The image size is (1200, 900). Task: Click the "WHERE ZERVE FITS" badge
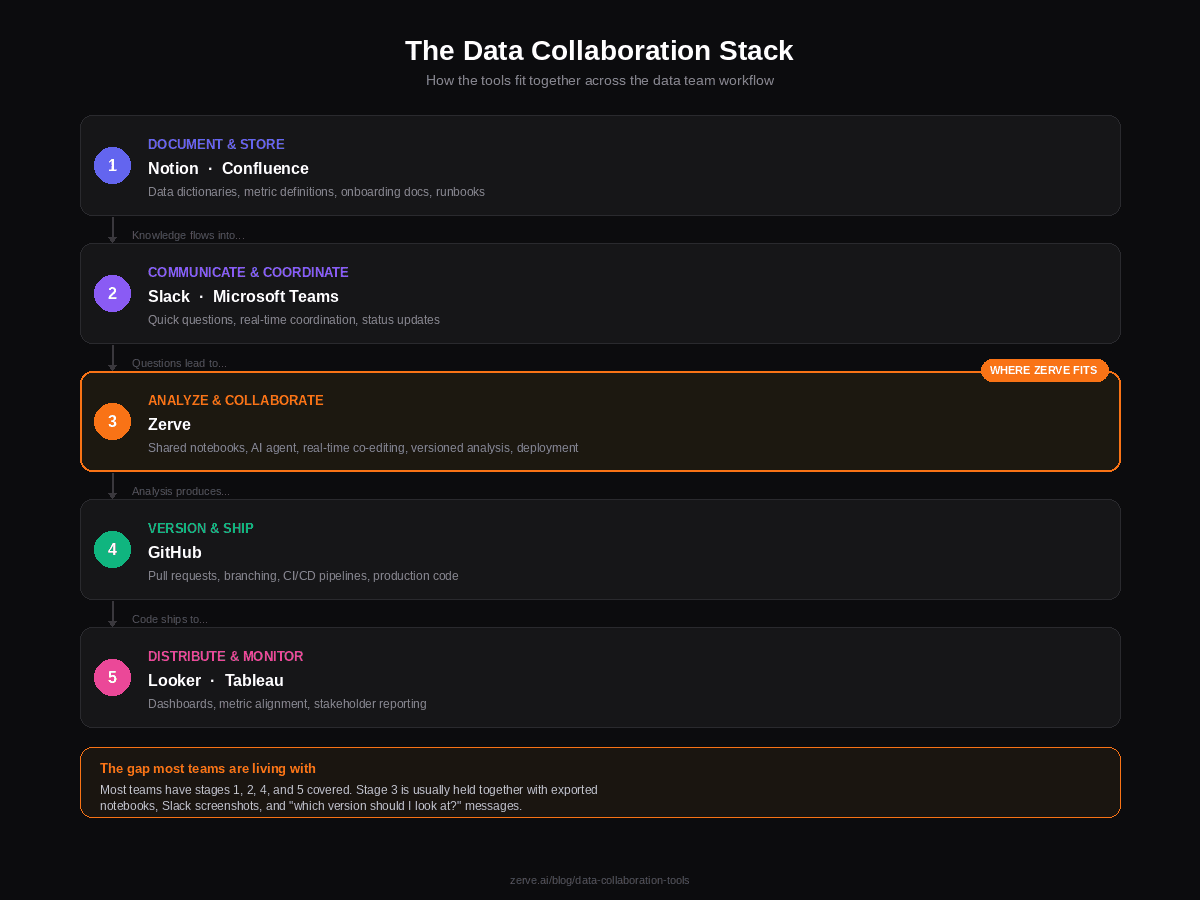click(x=1043, y=370)
